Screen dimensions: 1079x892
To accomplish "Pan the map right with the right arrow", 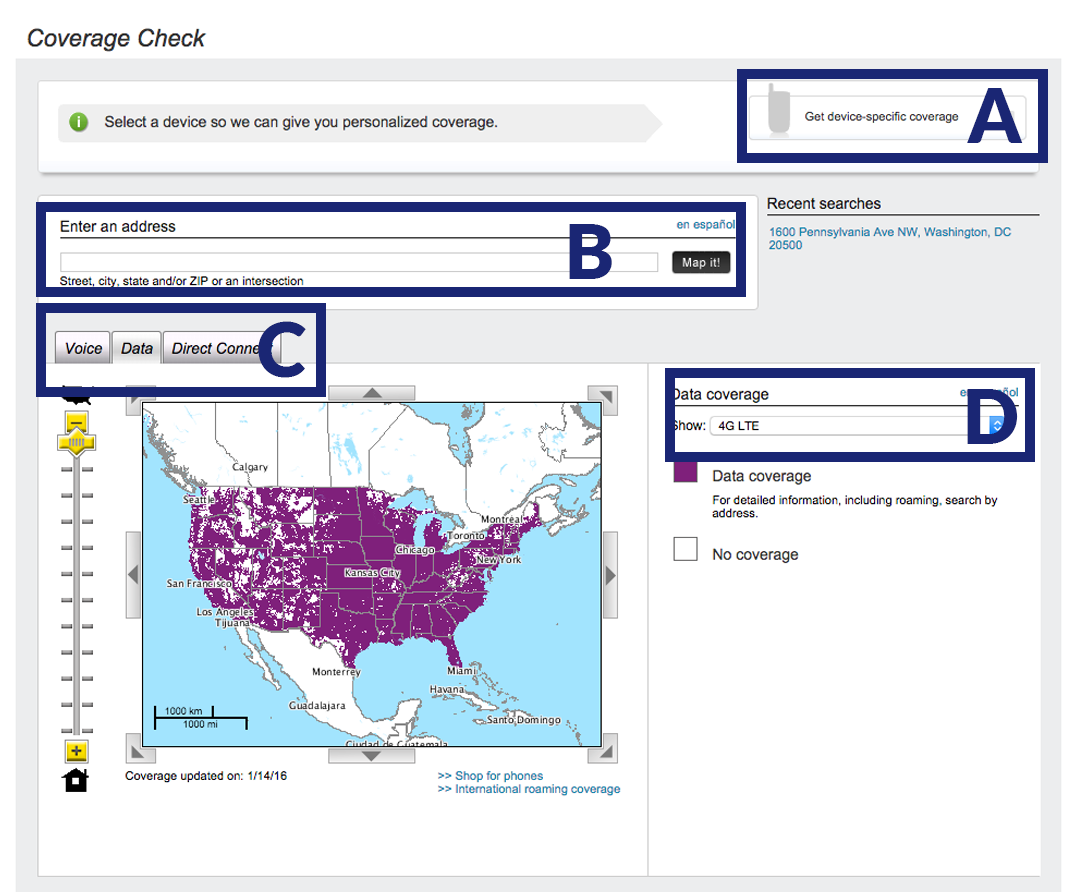I will click(x=610, y=574).
